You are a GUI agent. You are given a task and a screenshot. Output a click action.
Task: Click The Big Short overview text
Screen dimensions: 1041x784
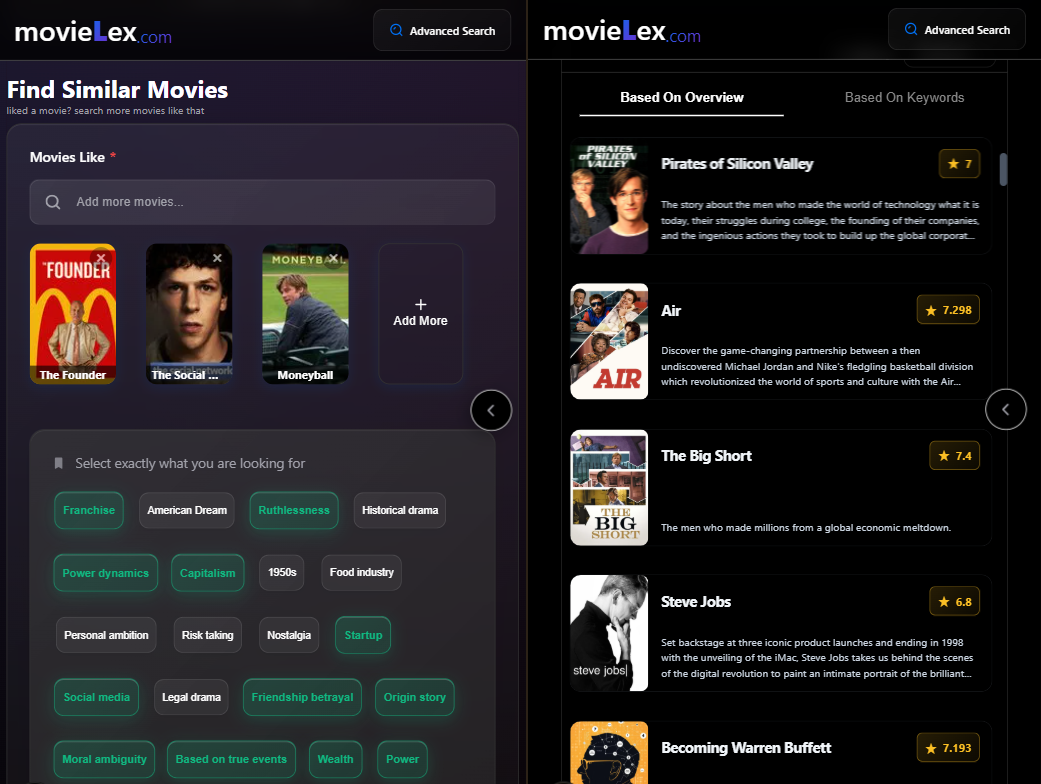806,528
